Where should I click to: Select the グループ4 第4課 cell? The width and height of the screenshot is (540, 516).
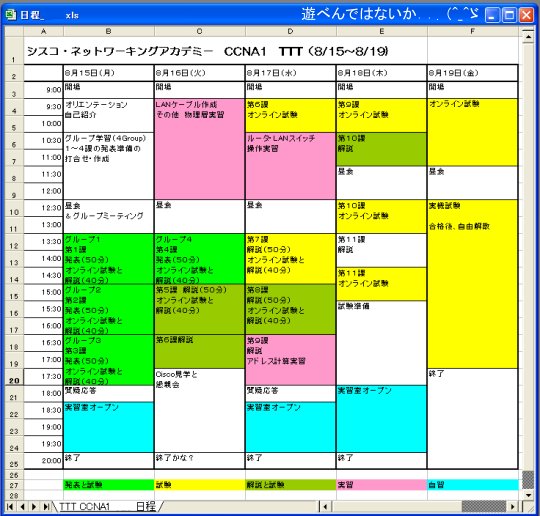[199, 259]
